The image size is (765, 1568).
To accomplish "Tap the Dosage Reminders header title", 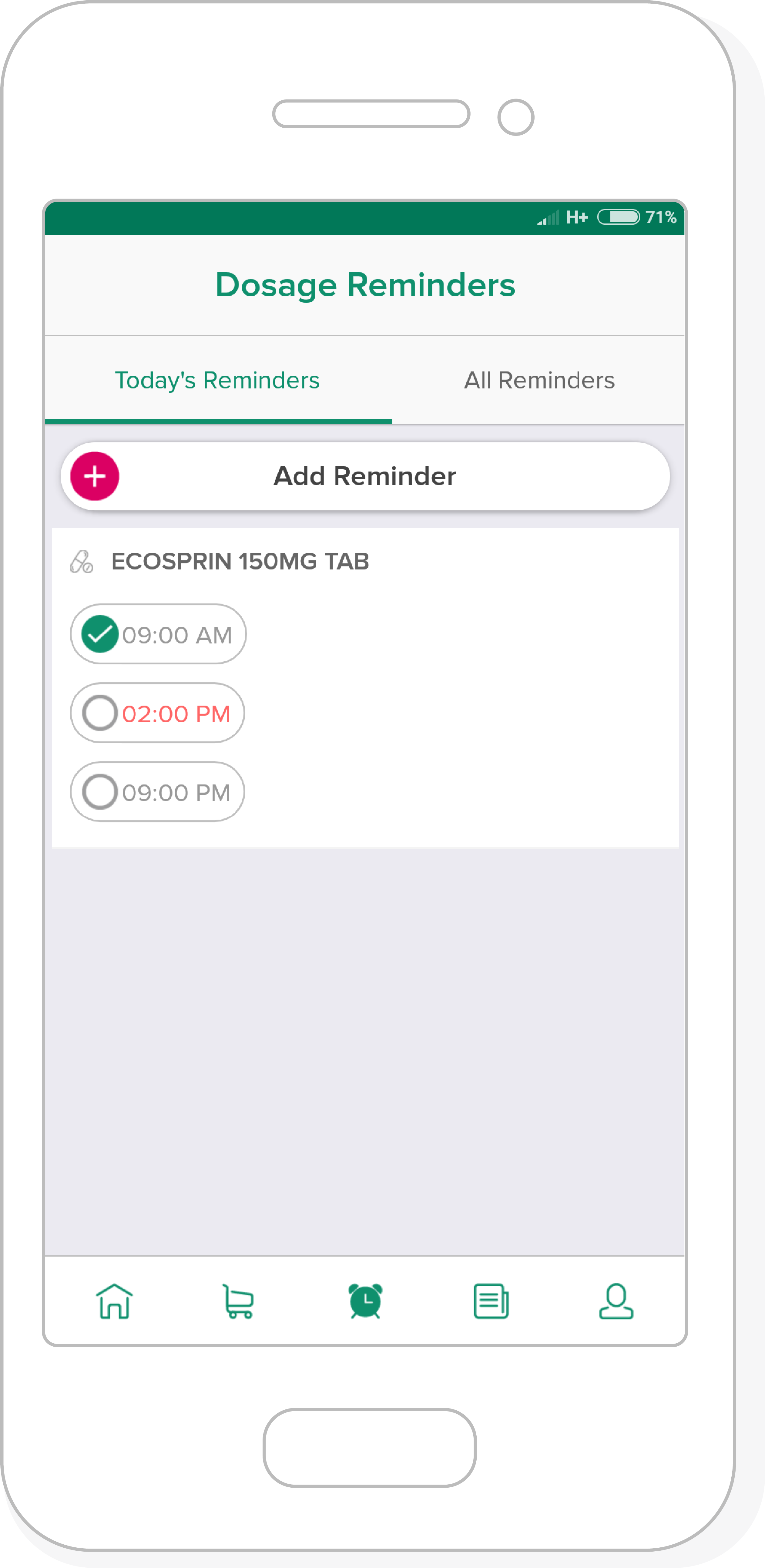I will pos(365,285).
